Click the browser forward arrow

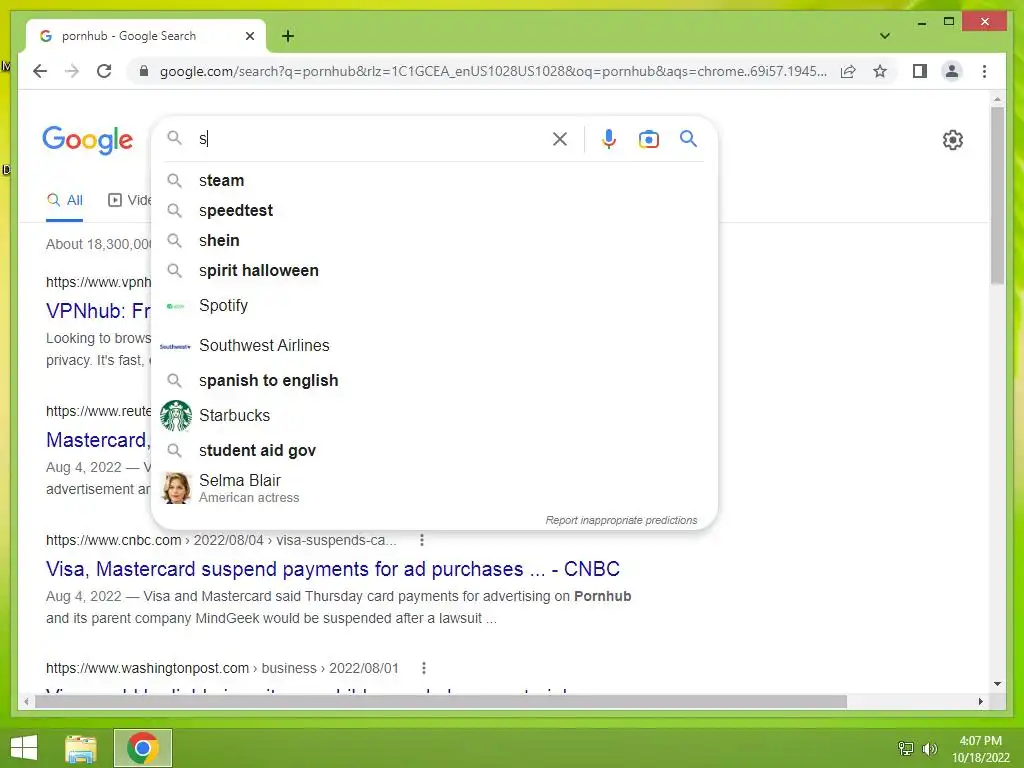pos(72,71)
